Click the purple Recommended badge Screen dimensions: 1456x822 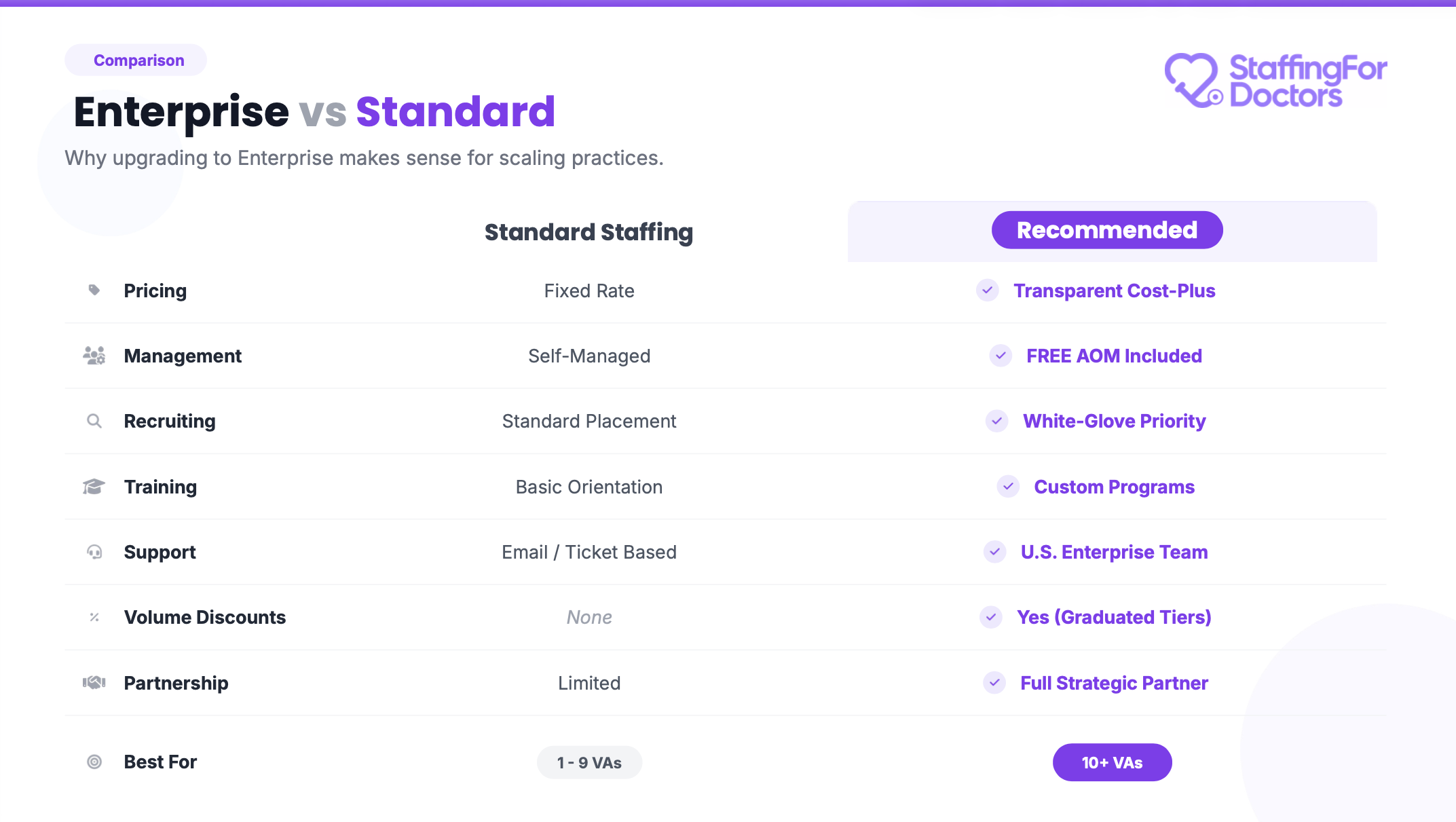(1107, 230)
